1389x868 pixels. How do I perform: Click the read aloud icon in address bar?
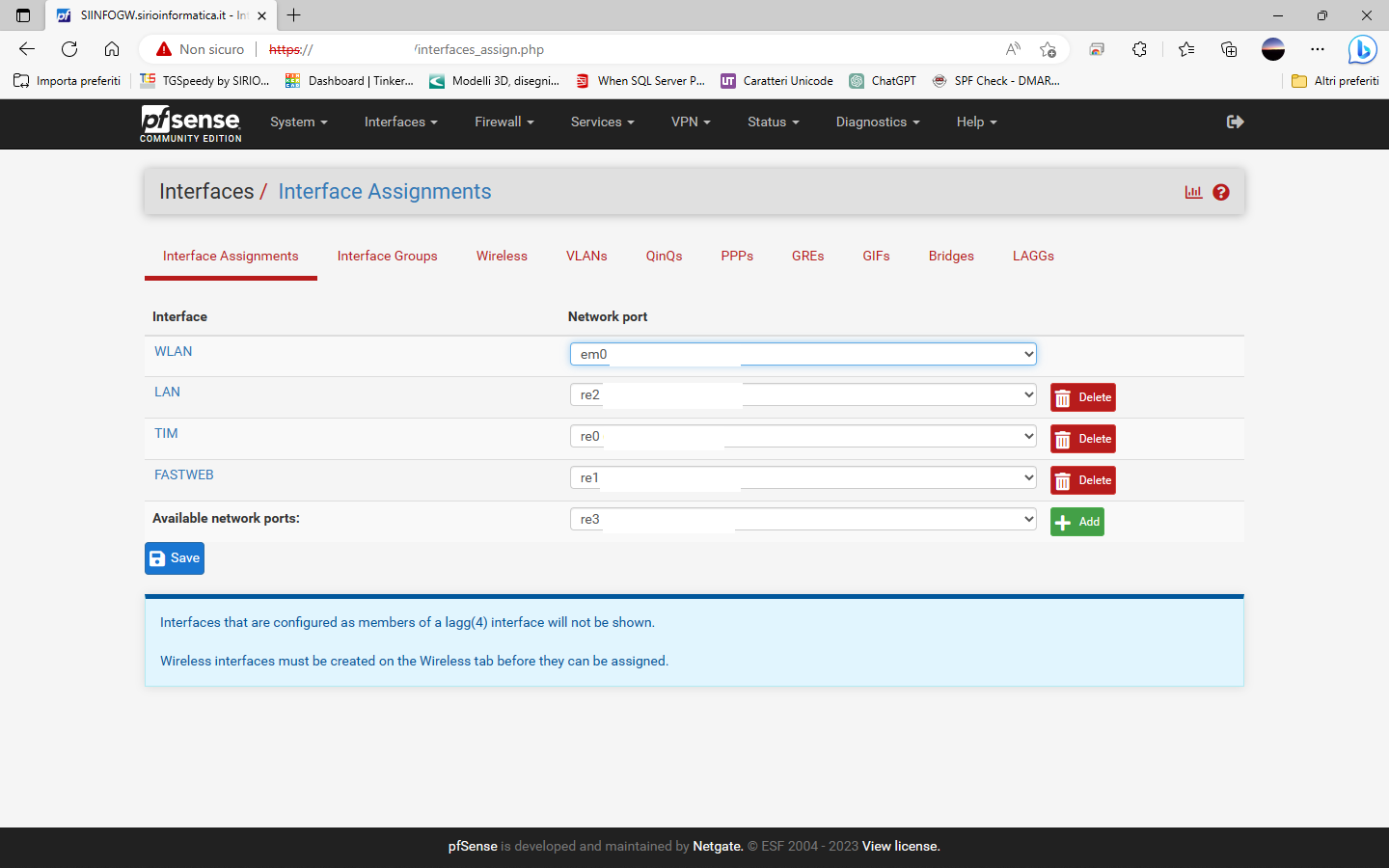[1013, 49]
